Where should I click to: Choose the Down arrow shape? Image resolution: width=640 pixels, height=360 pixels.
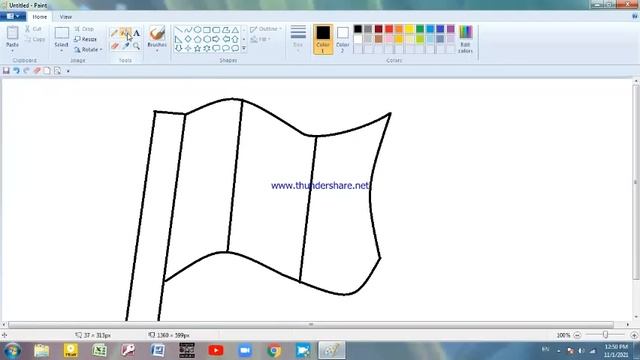tap(178, 49)
